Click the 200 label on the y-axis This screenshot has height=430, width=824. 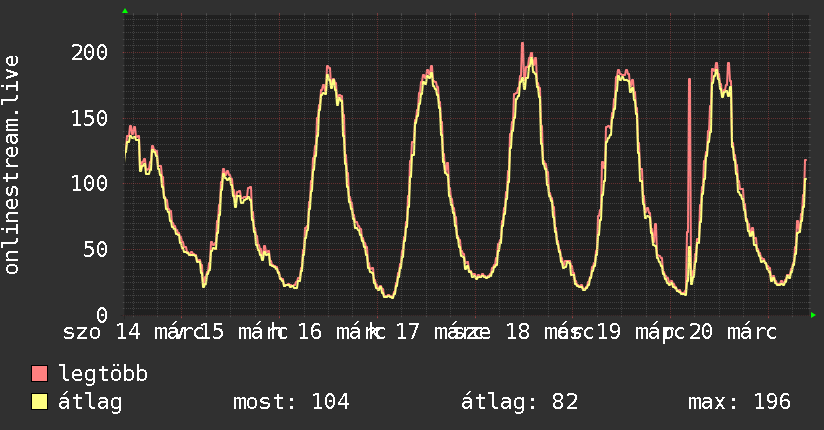click(x=90, y=52)
